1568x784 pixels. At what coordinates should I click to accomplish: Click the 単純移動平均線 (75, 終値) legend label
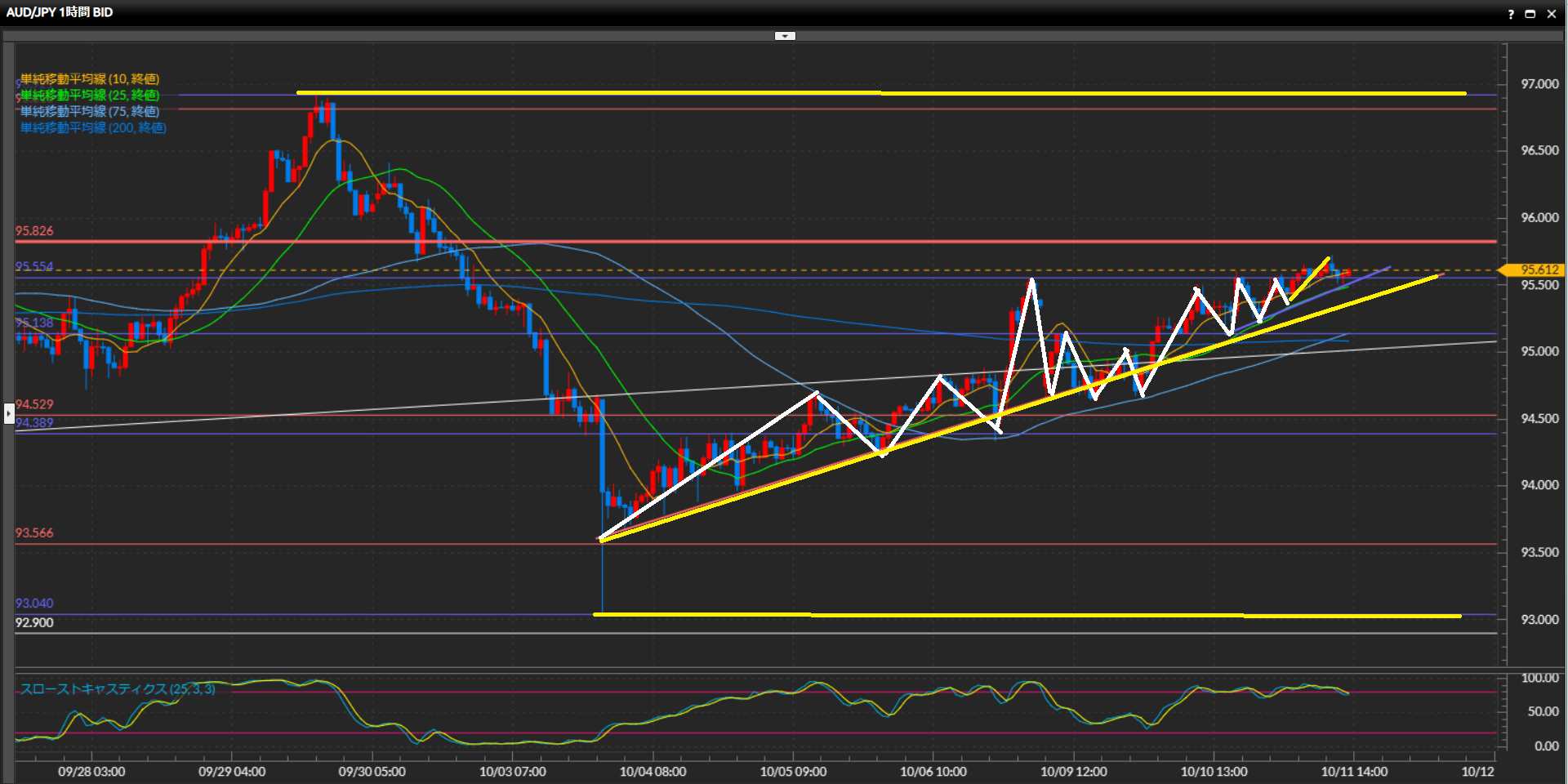click(90, 112)
